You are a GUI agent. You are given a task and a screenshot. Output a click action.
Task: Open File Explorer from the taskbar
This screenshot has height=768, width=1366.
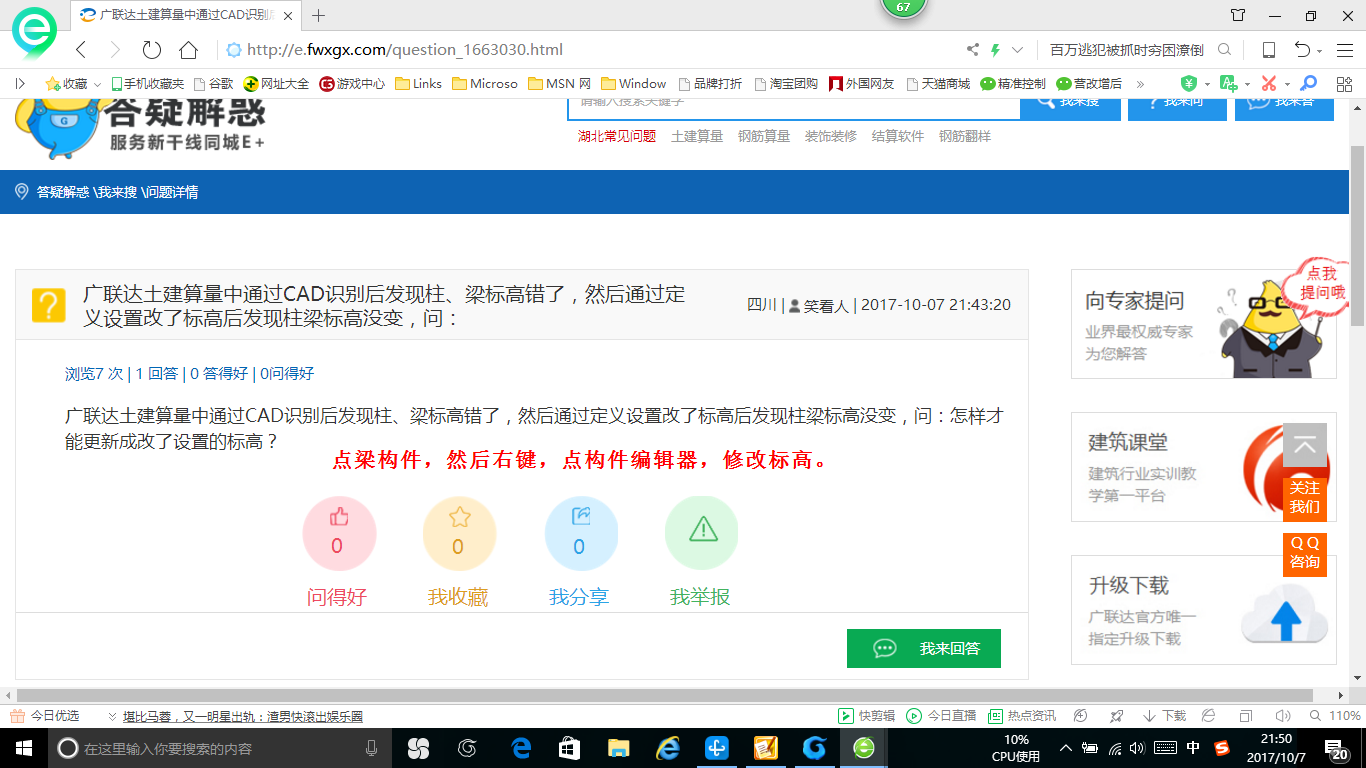(619, 748)
